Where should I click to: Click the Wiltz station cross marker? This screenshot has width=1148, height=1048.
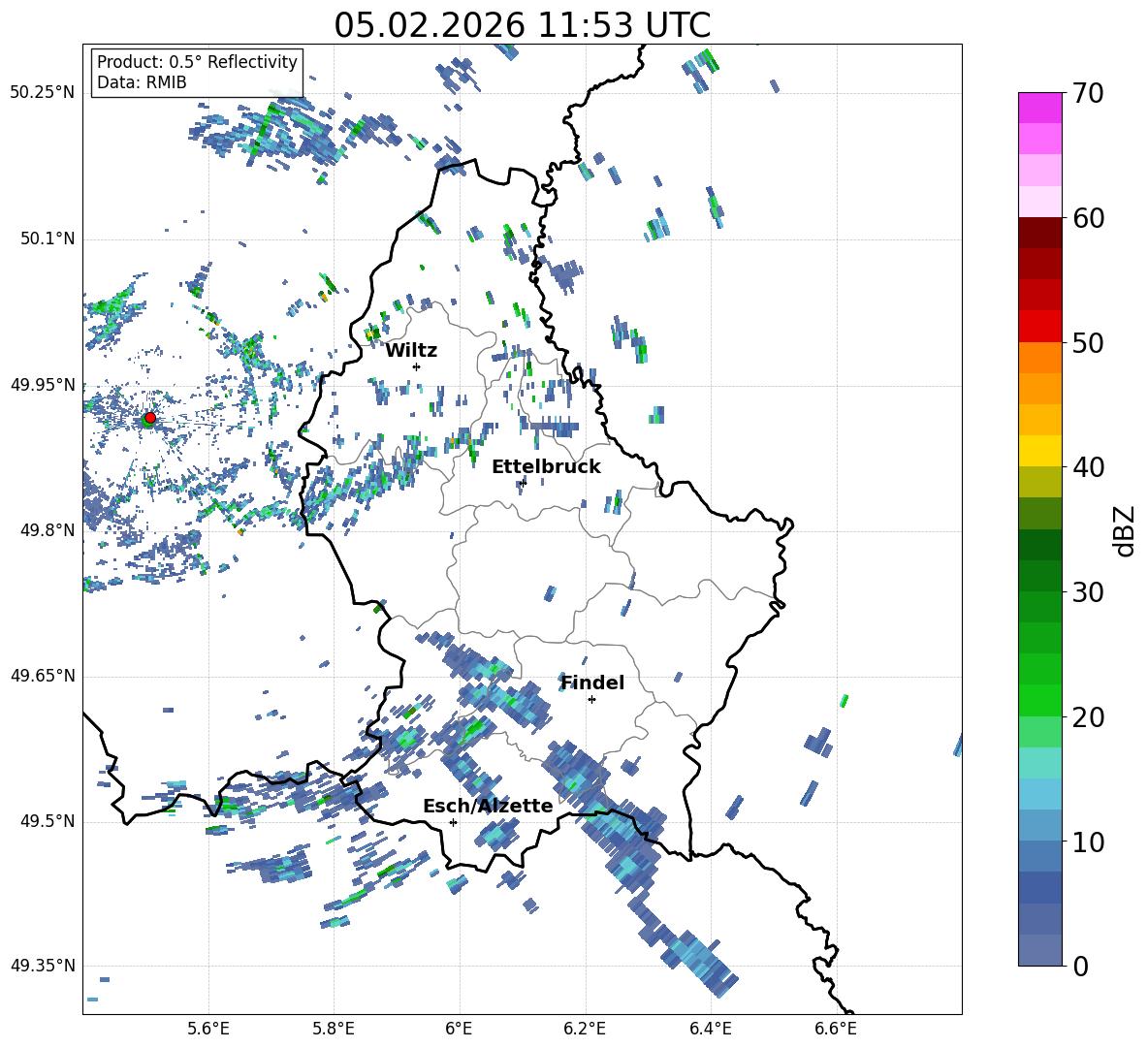(416, 366)
